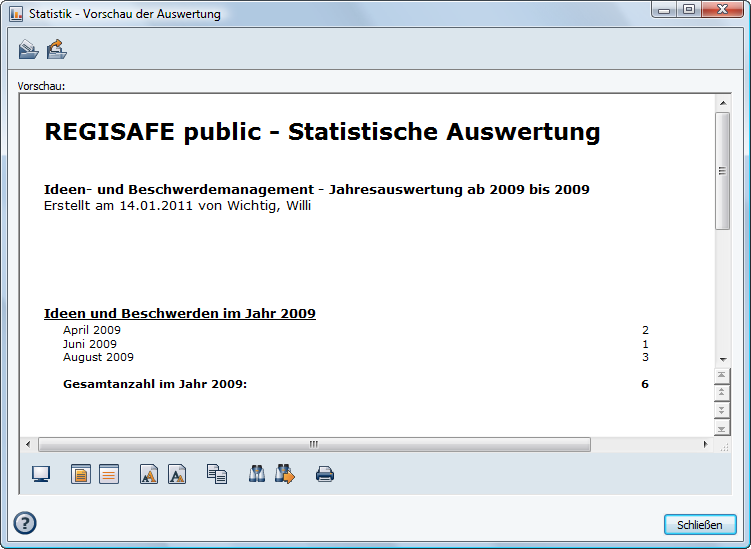Screen dimensions: 751x549
Task: Go to next page with double-down arrow
Action: tap(722, 411)
